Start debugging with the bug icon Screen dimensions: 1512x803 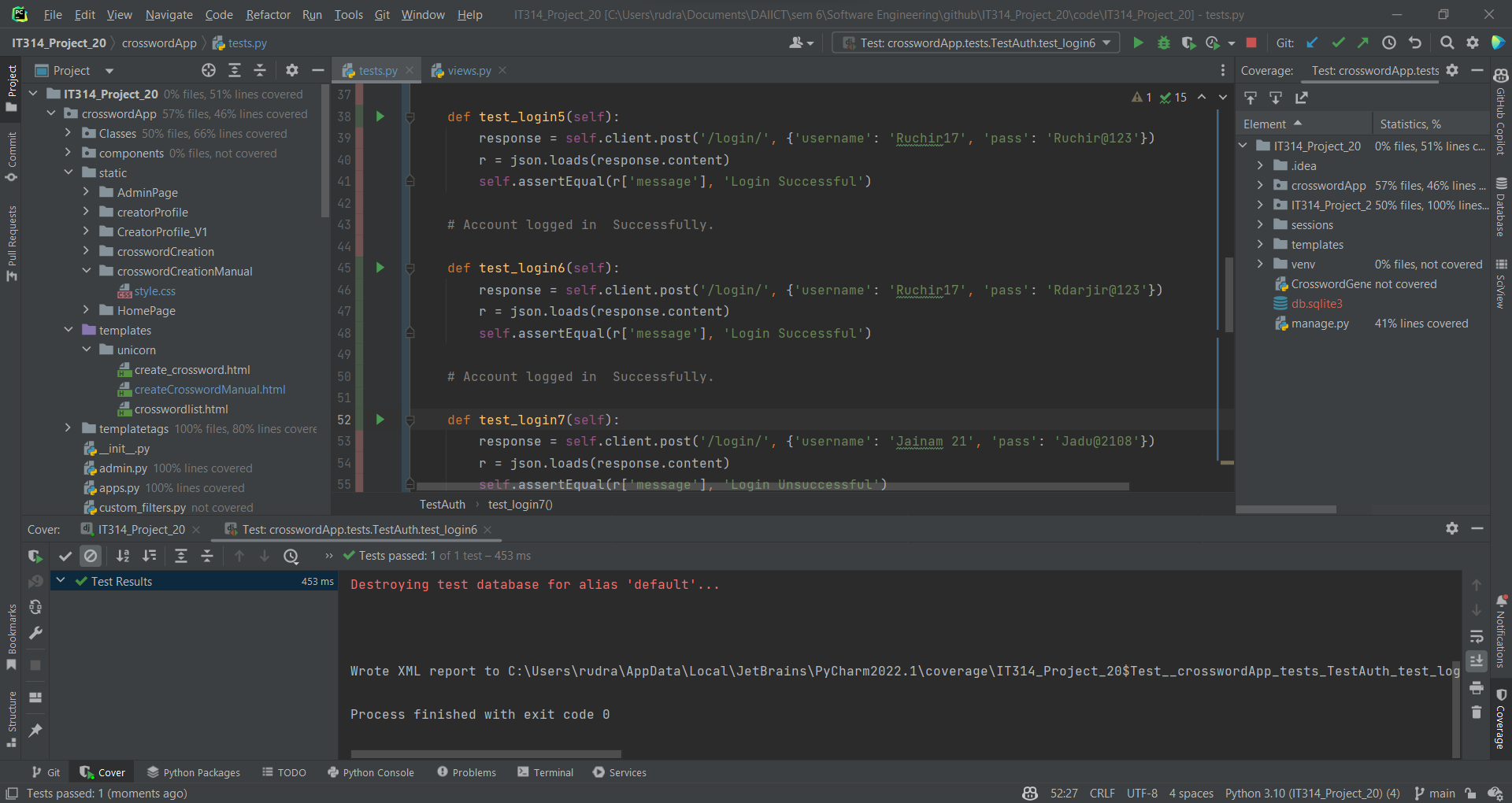(1164, 43)
